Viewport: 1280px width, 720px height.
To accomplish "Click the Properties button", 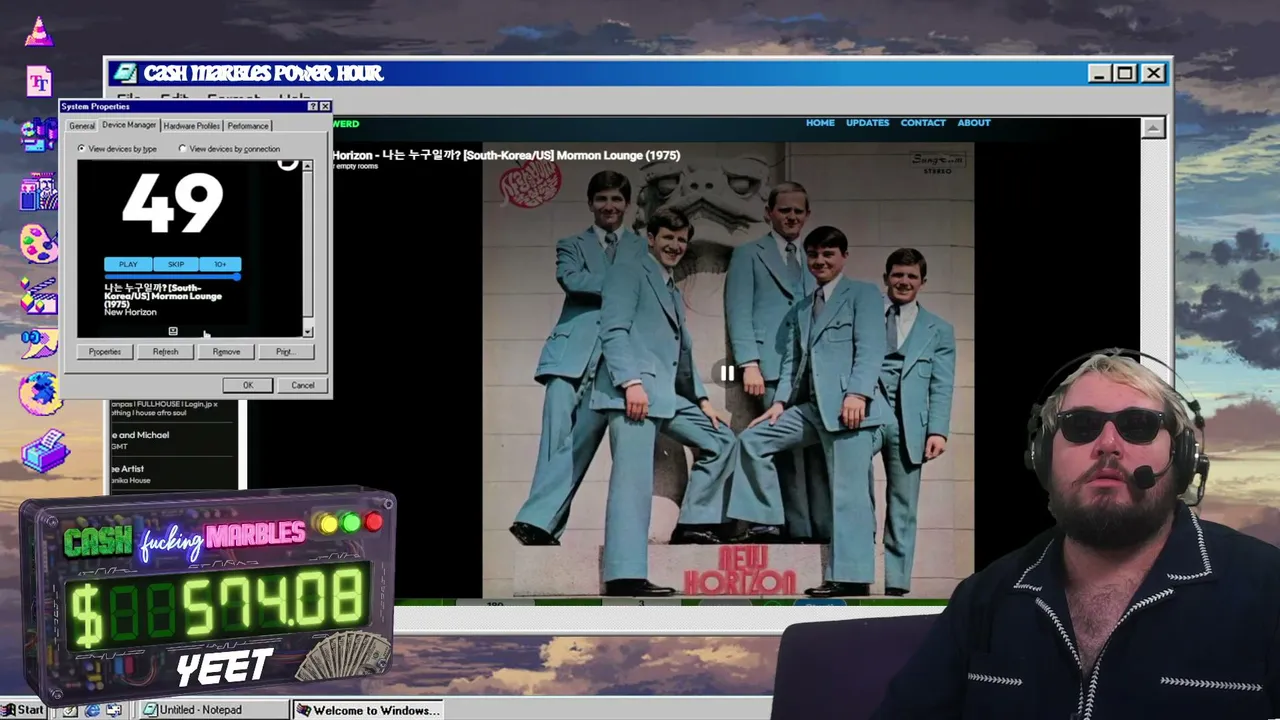I will tap(105, 352).
